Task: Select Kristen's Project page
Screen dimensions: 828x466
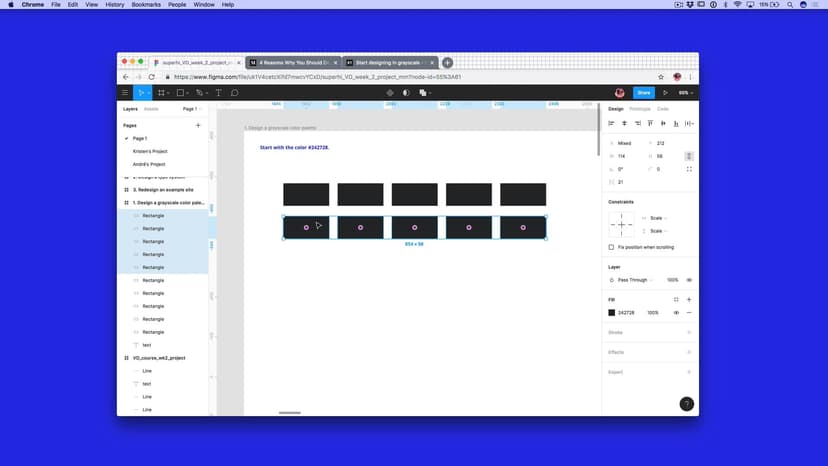Action: click(150, 151)
